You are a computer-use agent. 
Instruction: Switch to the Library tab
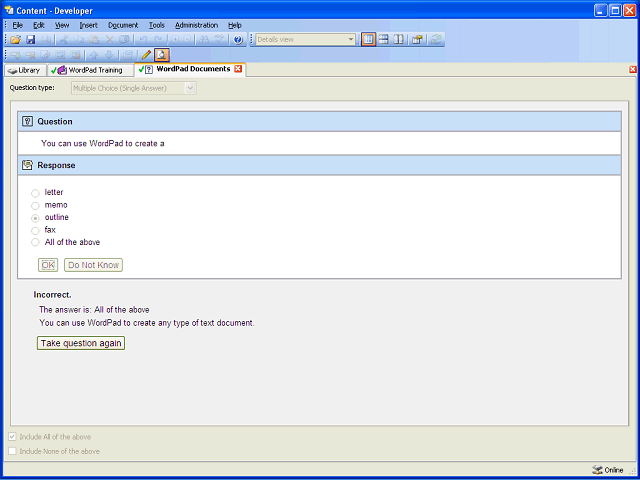[x=25, y=70]
